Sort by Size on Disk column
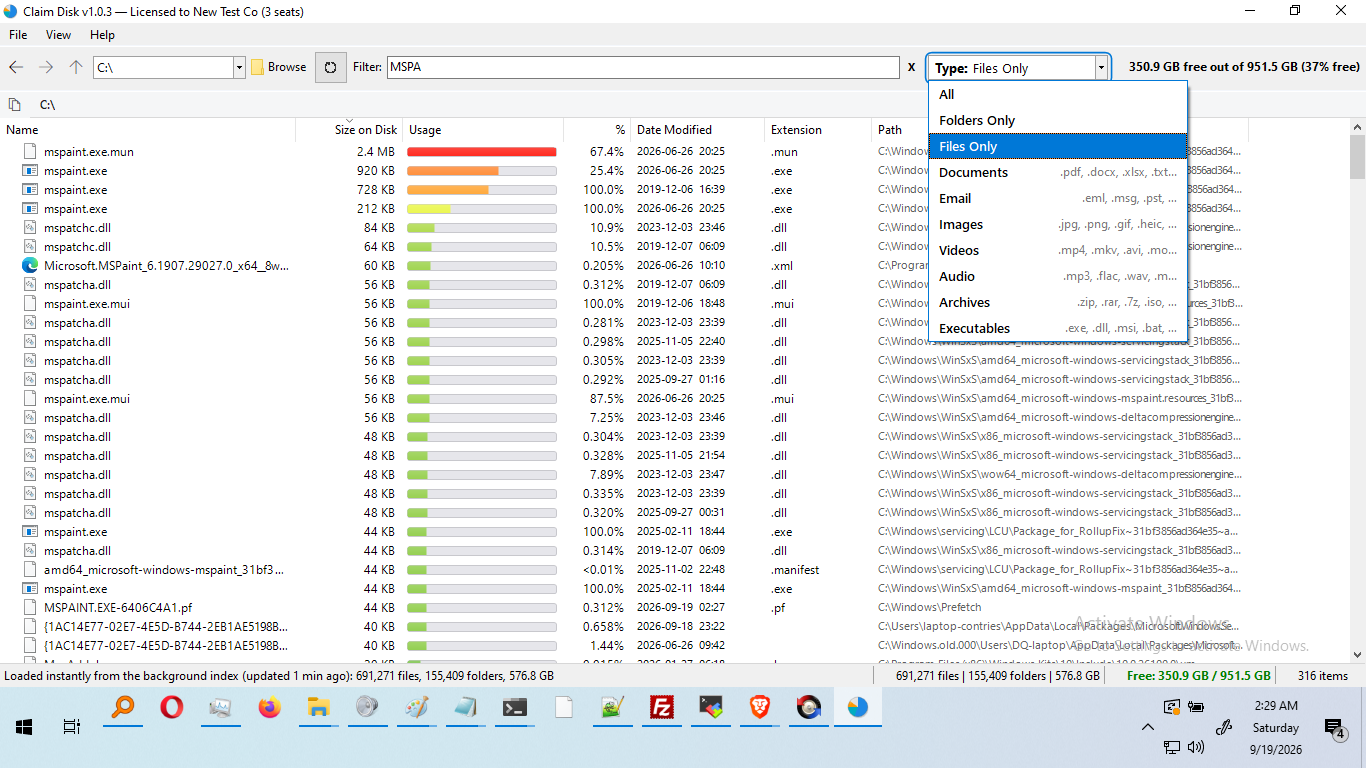Screen dimensions: 1366x768 point(349,130)
